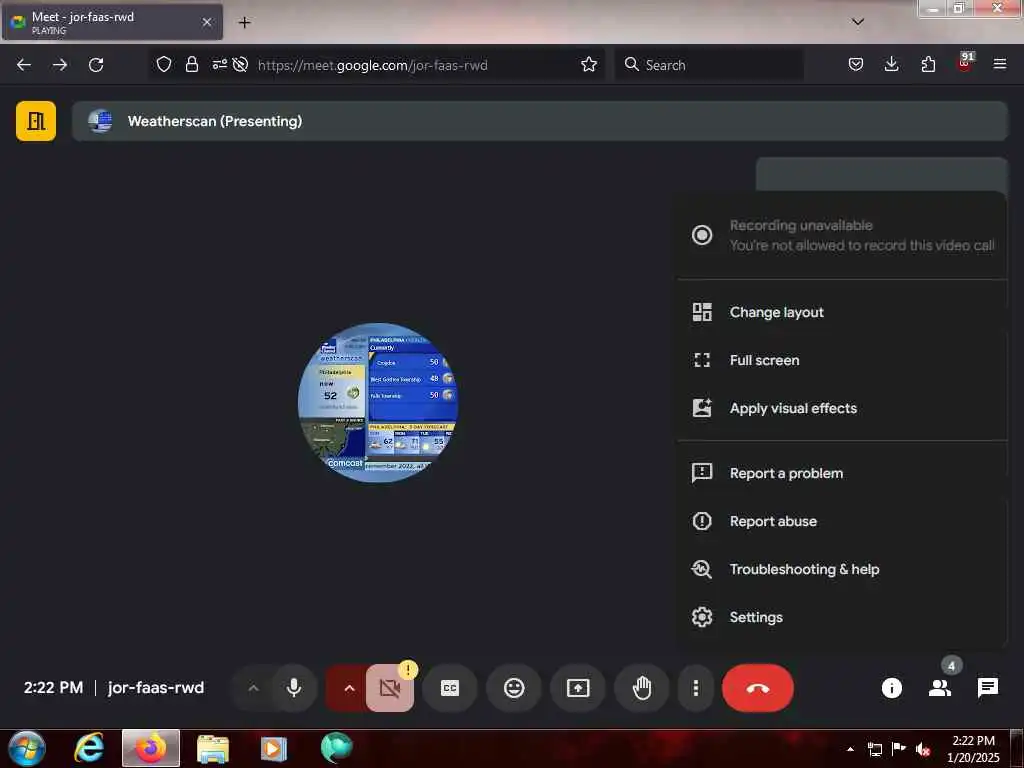Viewport: 1024px width, 768px height.
Task: Close the Meet - jor-faas-rwd tab
Action: [206, 22]
